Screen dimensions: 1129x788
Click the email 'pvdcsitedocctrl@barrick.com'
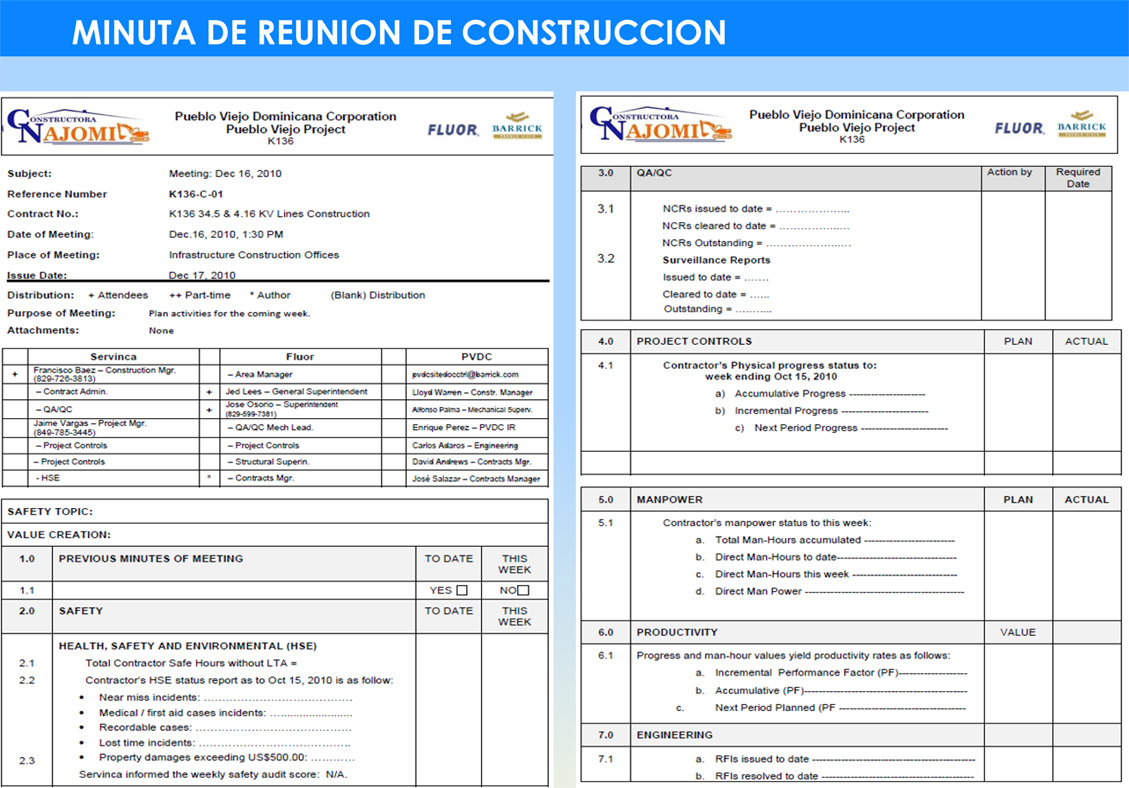(465, 375)
